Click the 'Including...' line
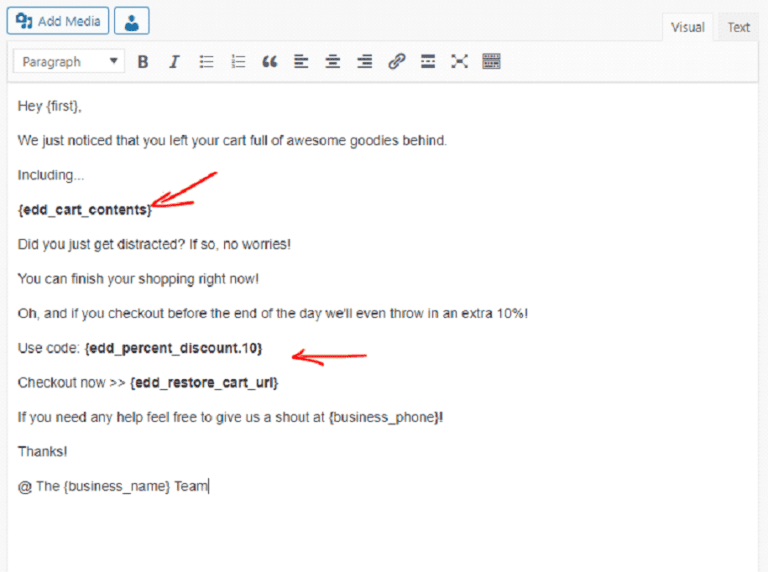This screenshot has width=768, height=572. [51, 175]
